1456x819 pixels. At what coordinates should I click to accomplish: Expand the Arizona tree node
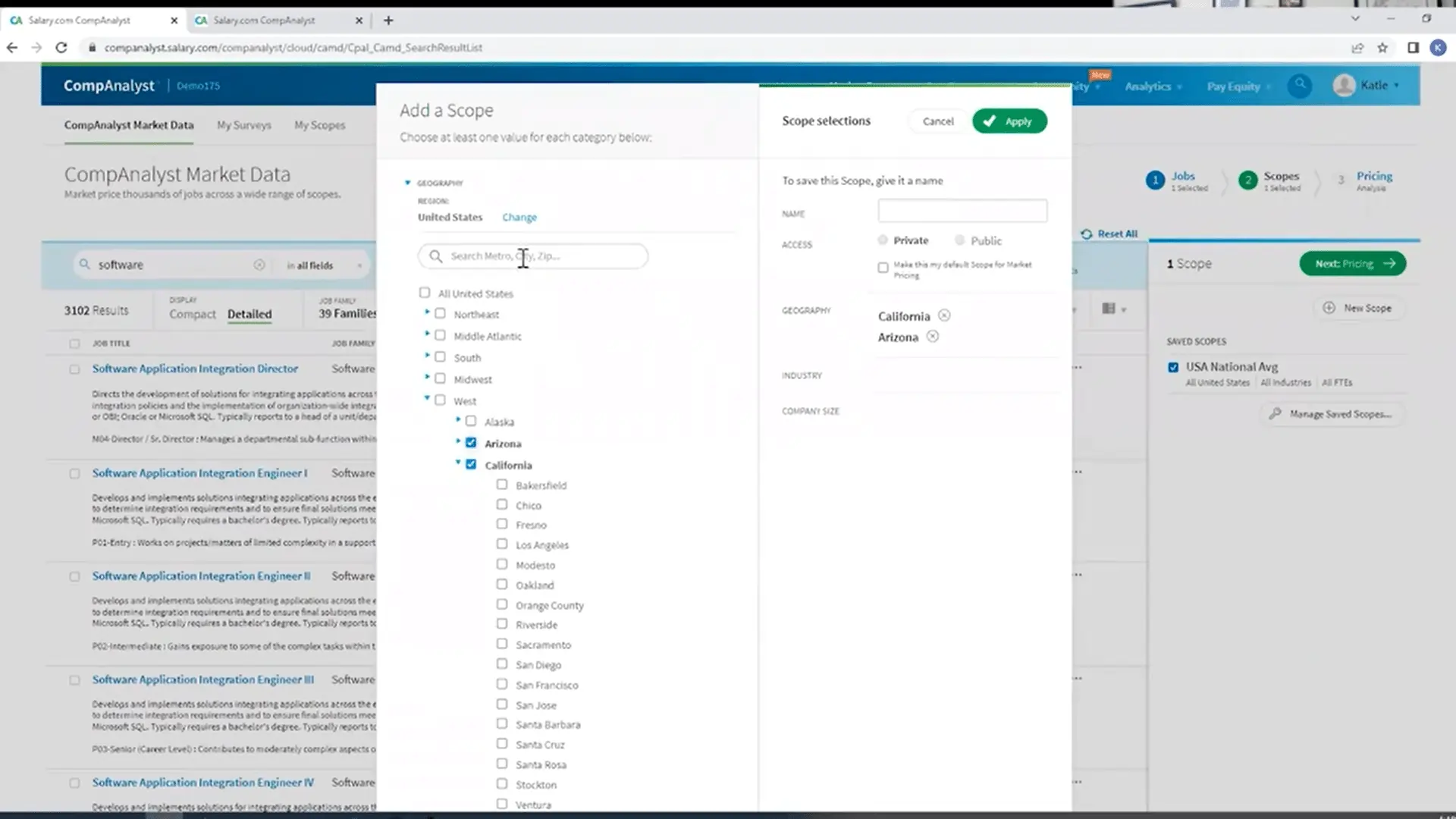pos(458,441)
